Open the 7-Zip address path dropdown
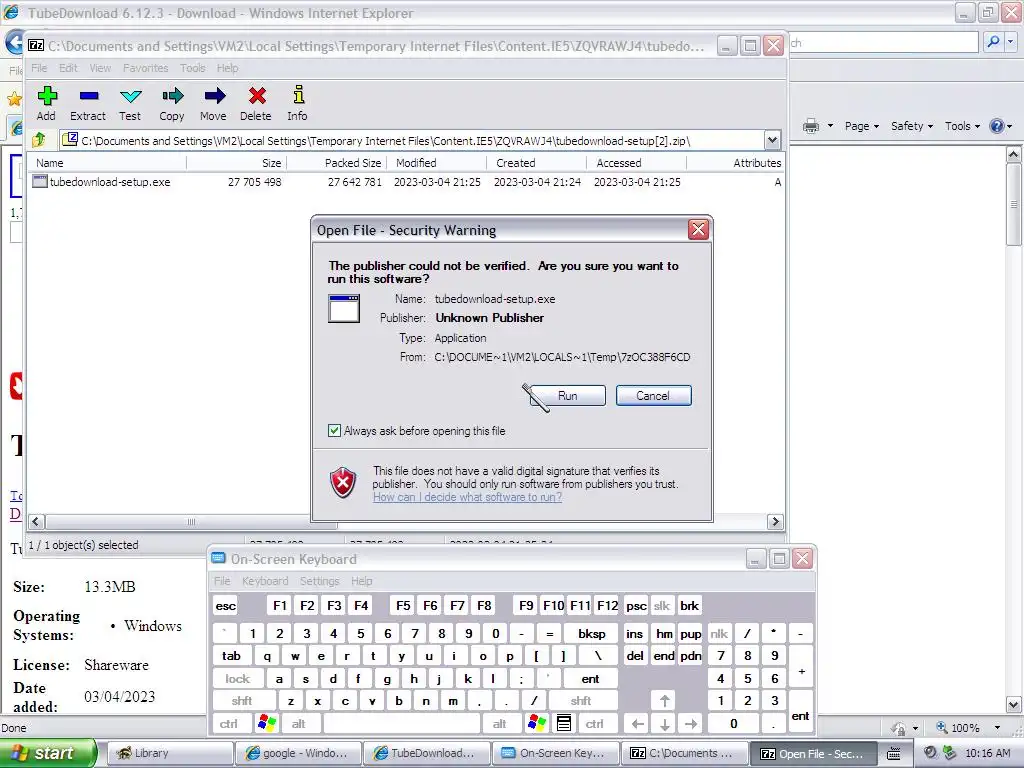 773,140
